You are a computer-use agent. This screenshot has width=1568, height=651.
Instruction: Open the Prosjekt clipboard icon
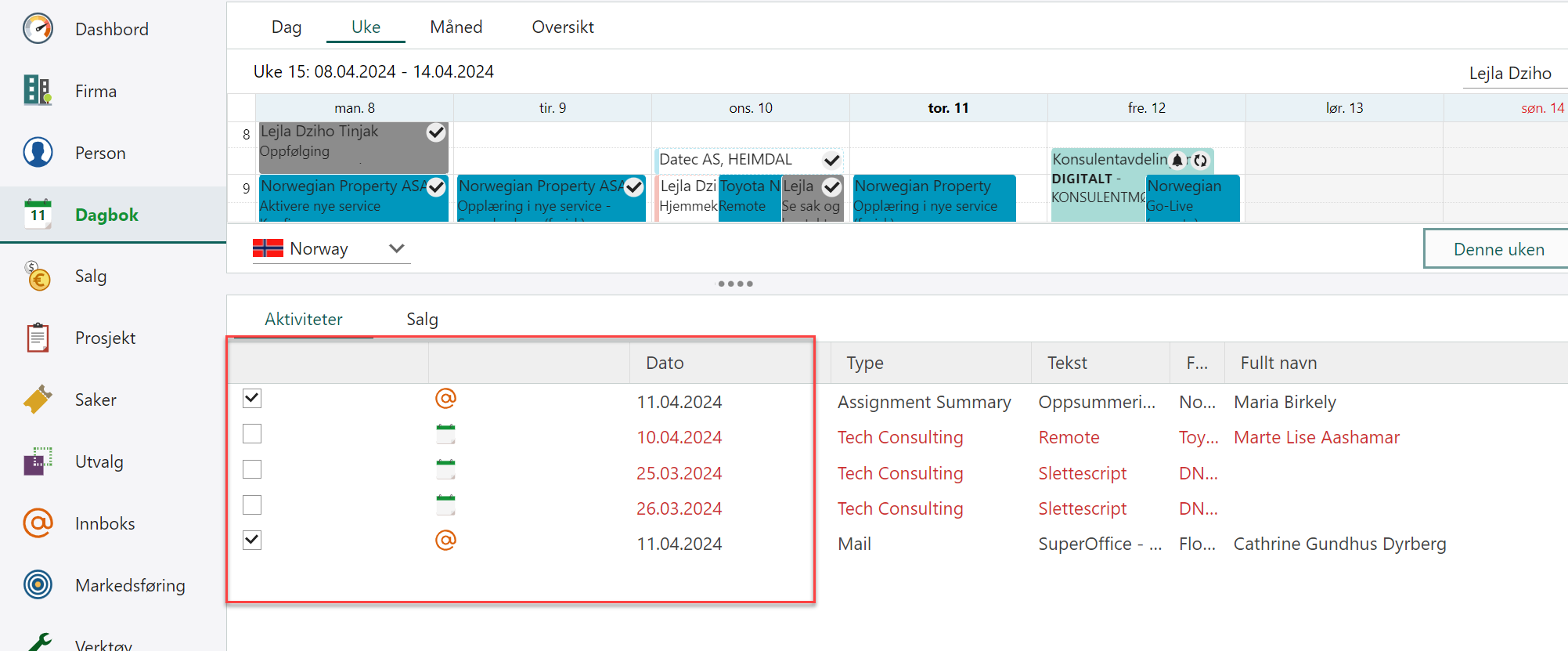[x=38, y=338]
